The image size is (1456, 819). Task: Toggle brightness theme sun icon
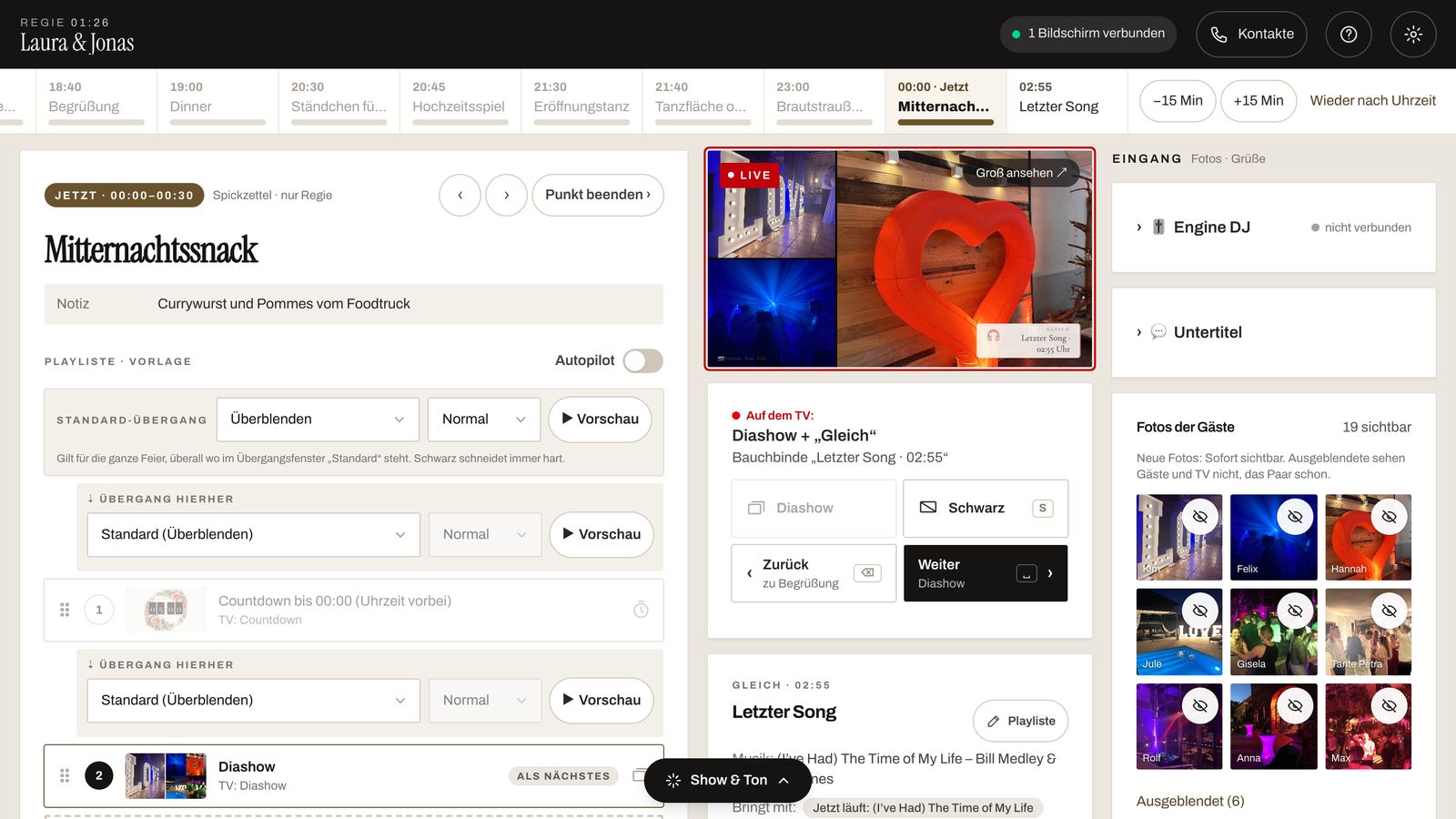pyautogui.click(x=1413, y=34)
